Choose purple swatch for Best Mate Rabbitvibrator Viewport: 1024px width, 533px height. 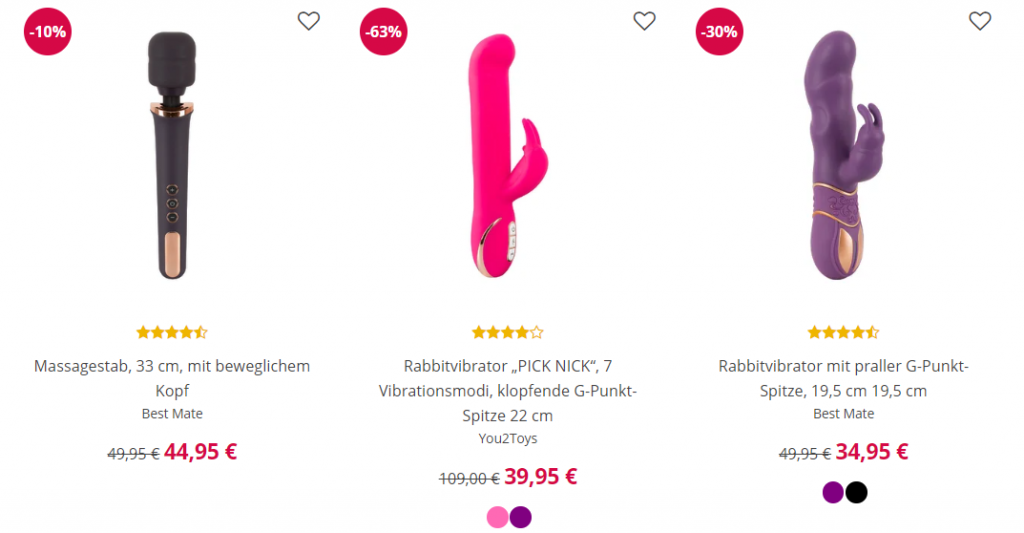(x=833, y=492)
